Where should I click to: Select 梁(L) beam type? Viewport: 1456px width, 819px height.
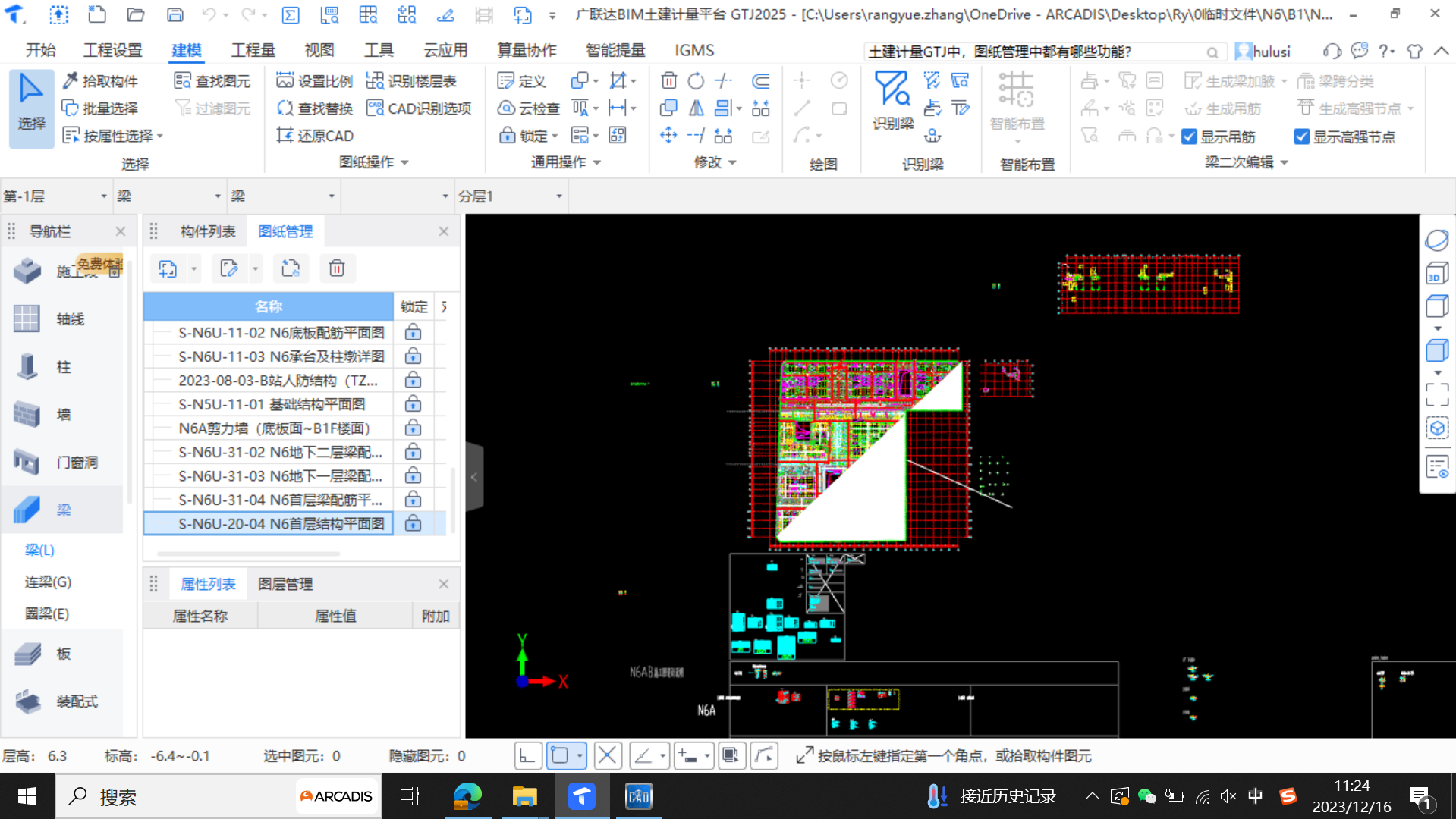(x=39, y=550)
